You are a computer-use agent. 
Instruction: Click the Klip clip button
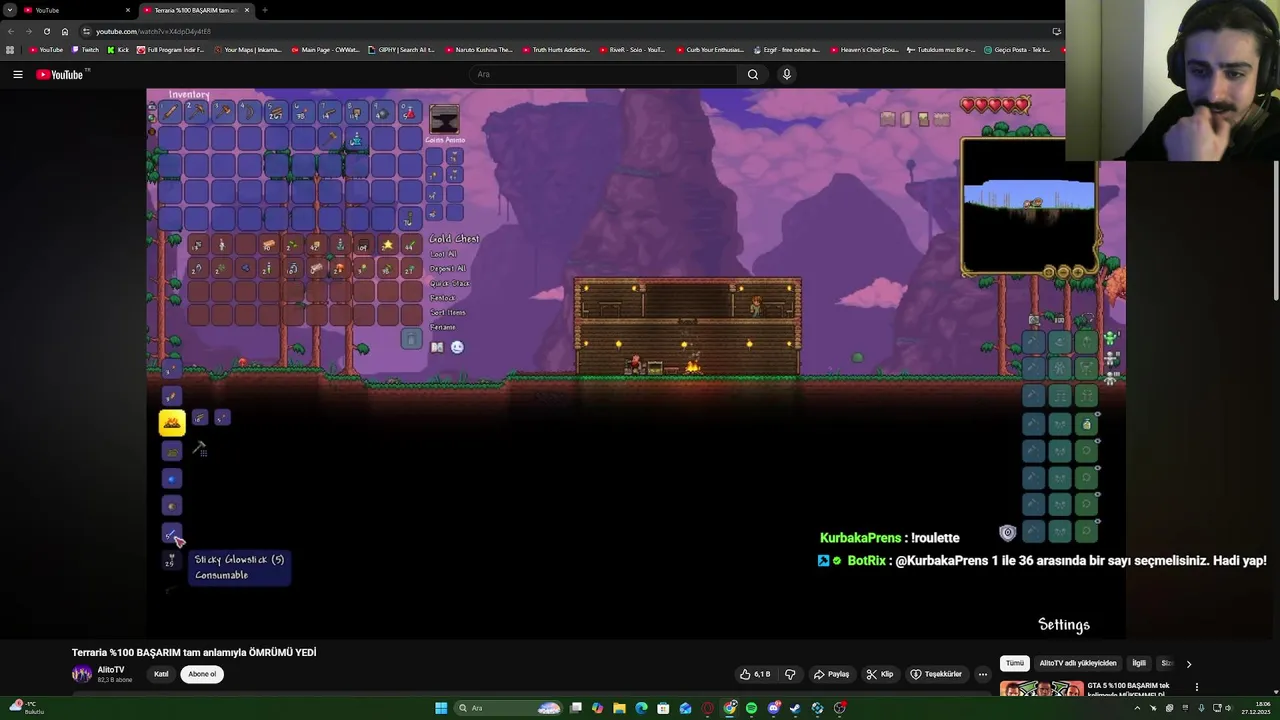tap(880, 674)
